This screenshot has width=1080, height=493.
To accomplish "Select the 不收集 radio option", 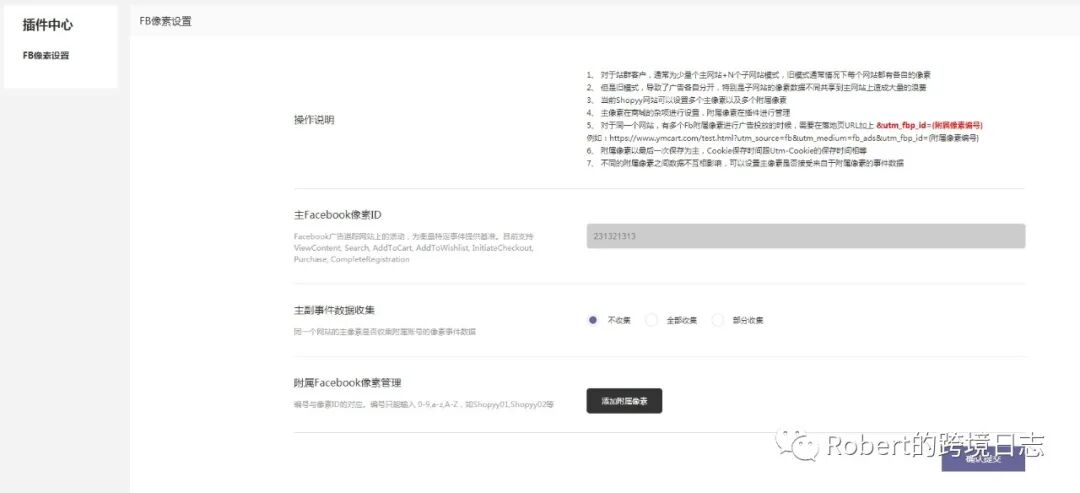I will click(593, 320).
